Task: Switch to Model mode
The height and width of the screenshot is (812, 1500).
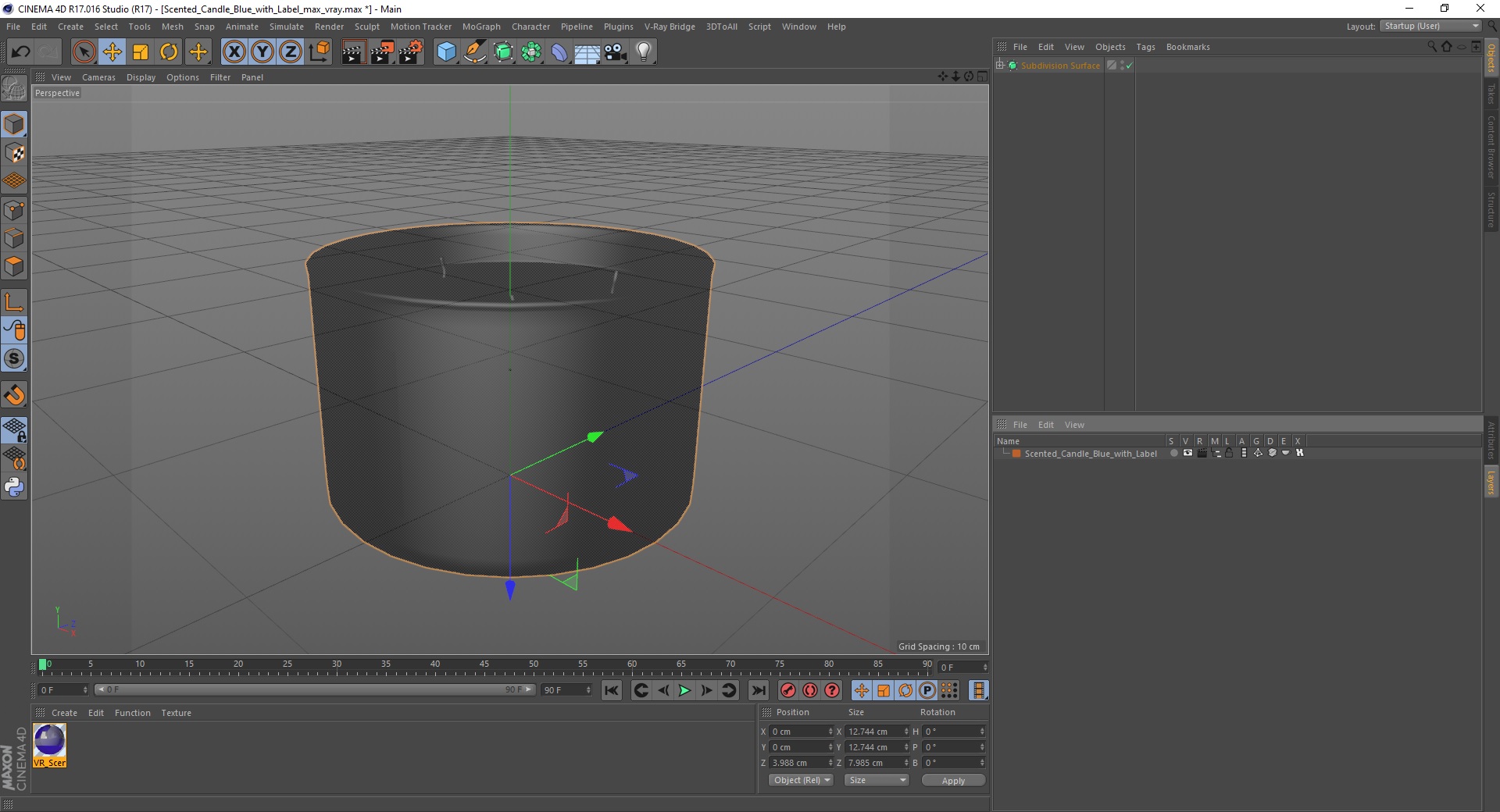Action: pyautogui.click(x=14, y=124)
